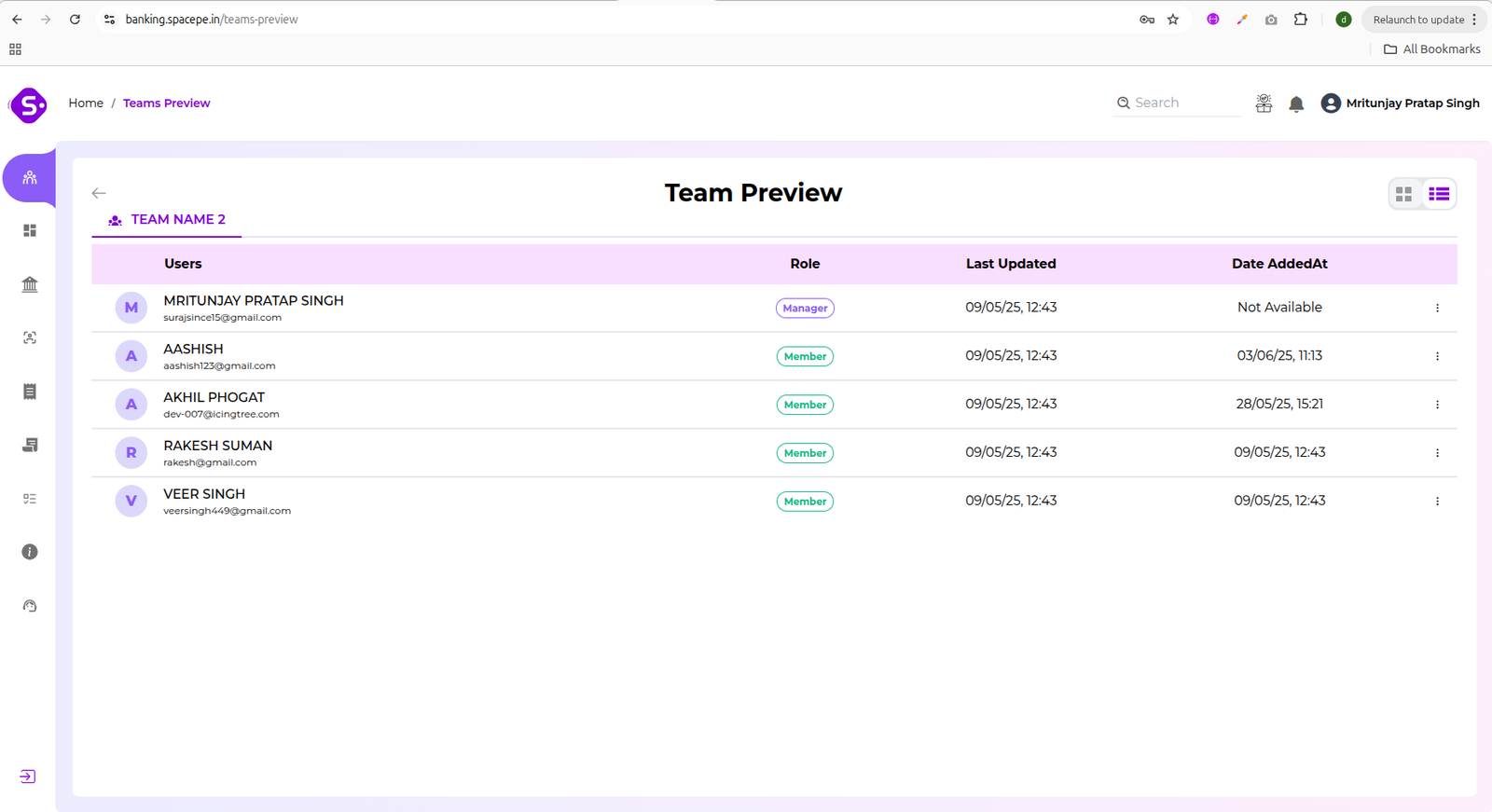The height and width of the screenshot is (812, 1492).
Task: Click the dashboard grid icon in sidebar
Action: 30,230
